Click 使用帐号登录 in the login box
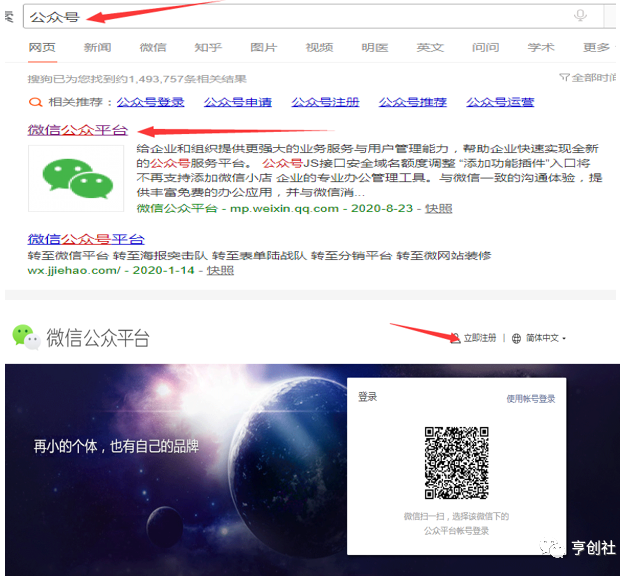 pyautogui.click(x=531, y=399)
